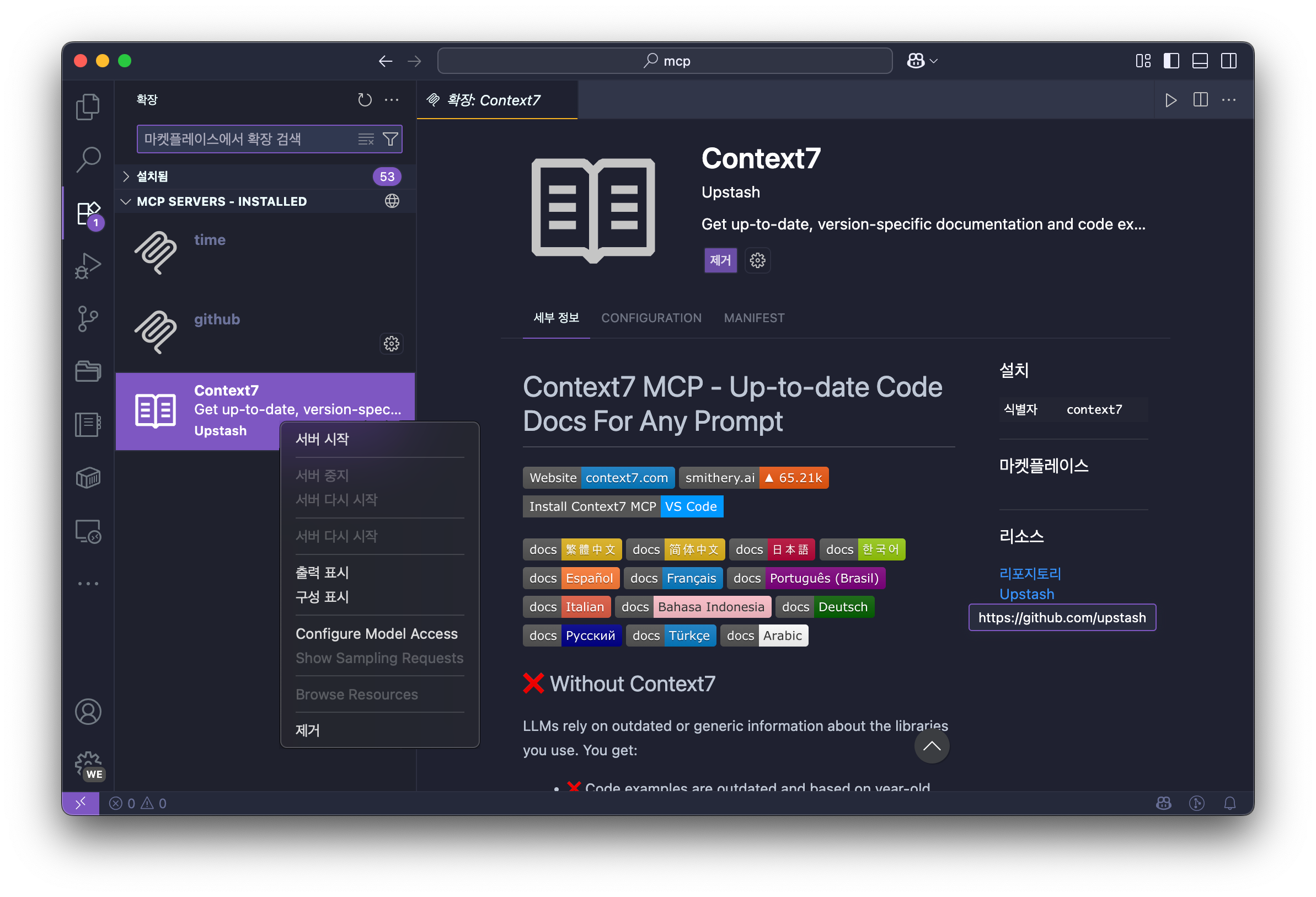Switch to the CONFIGURATION tab
The width and height of the screenshot is (1316, 897).
point(651,318)
